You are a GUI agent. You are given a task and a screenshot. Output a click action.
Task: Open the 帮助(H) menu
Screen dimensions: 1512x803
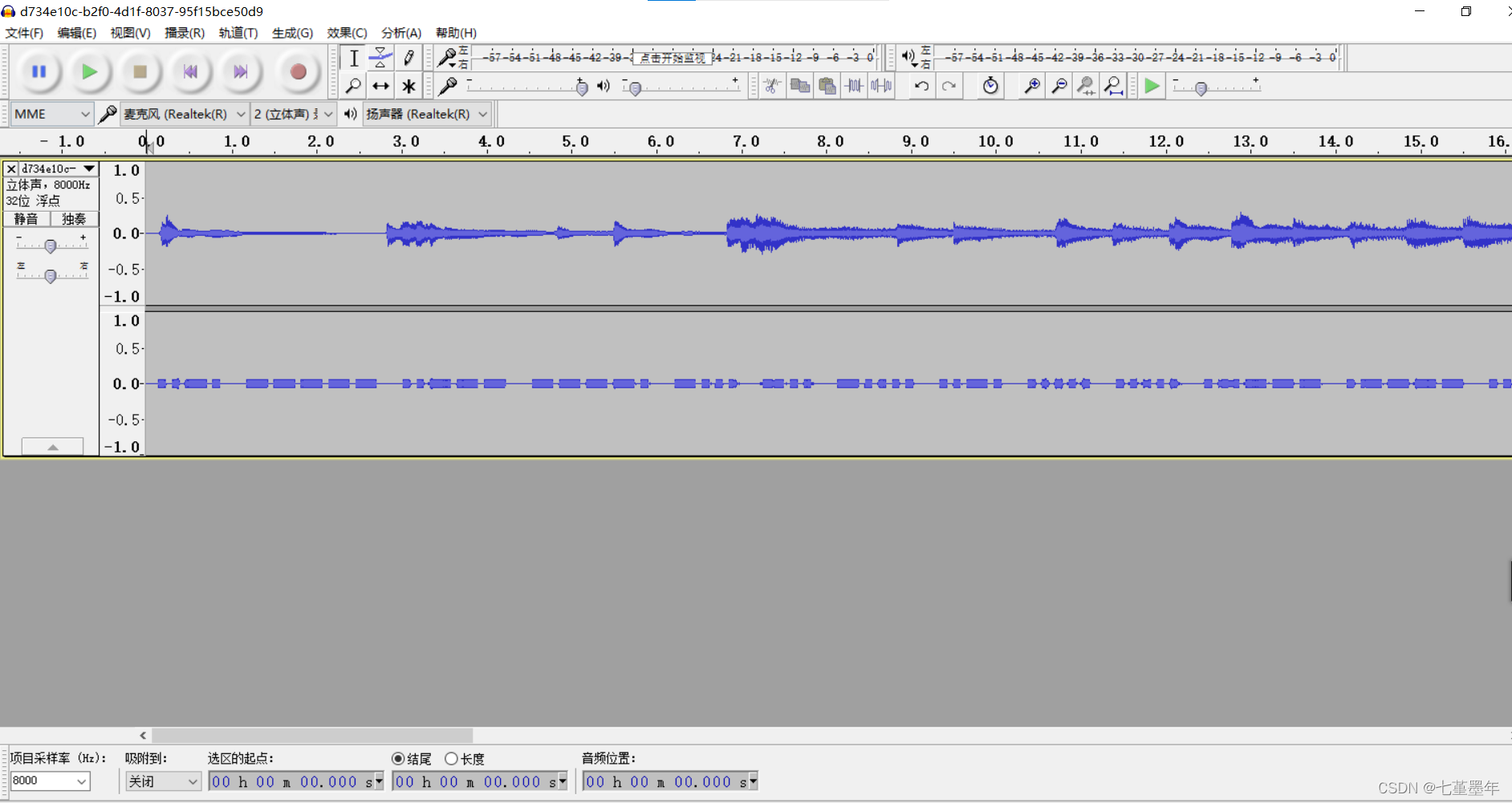pos(456,33)
